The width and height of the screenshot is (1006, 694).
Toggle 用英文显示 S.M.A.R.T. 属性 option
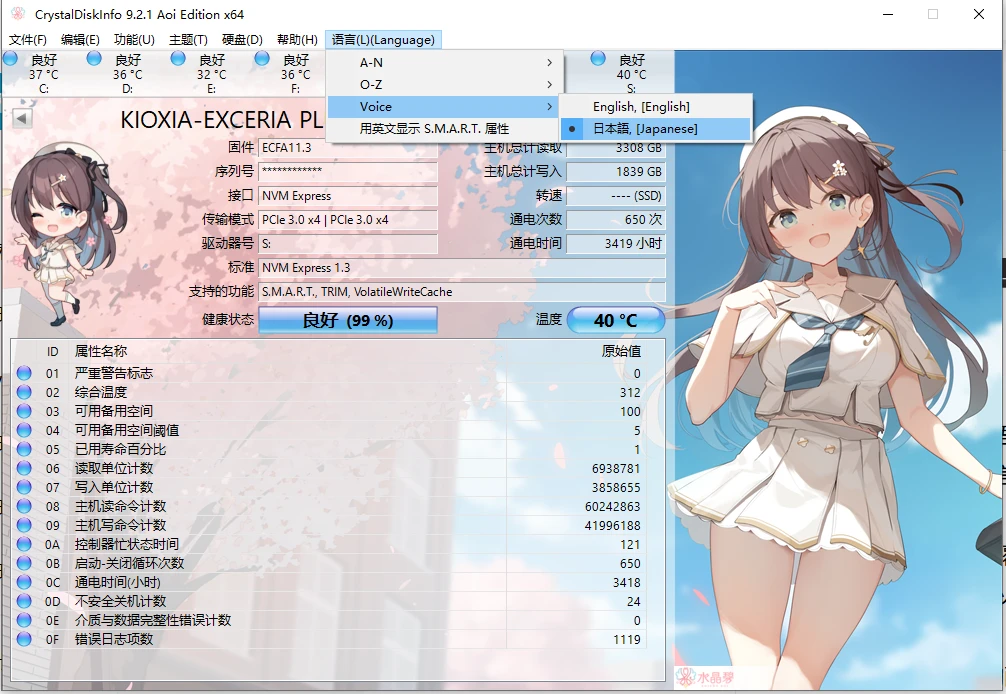(444, 129)
